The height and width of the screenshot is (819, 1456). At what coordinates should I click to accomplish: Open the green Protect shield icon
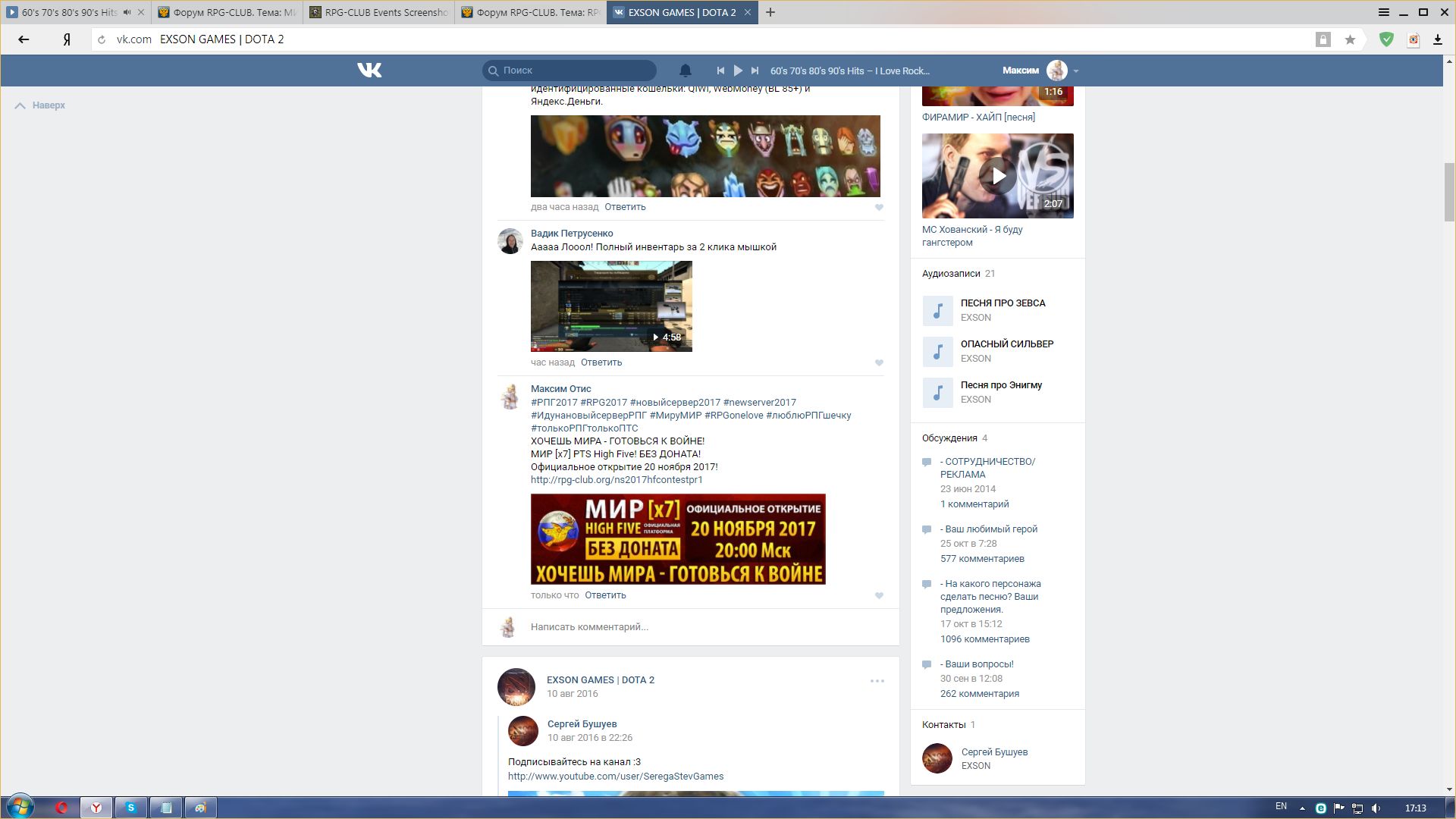(x=1386, y=39)
